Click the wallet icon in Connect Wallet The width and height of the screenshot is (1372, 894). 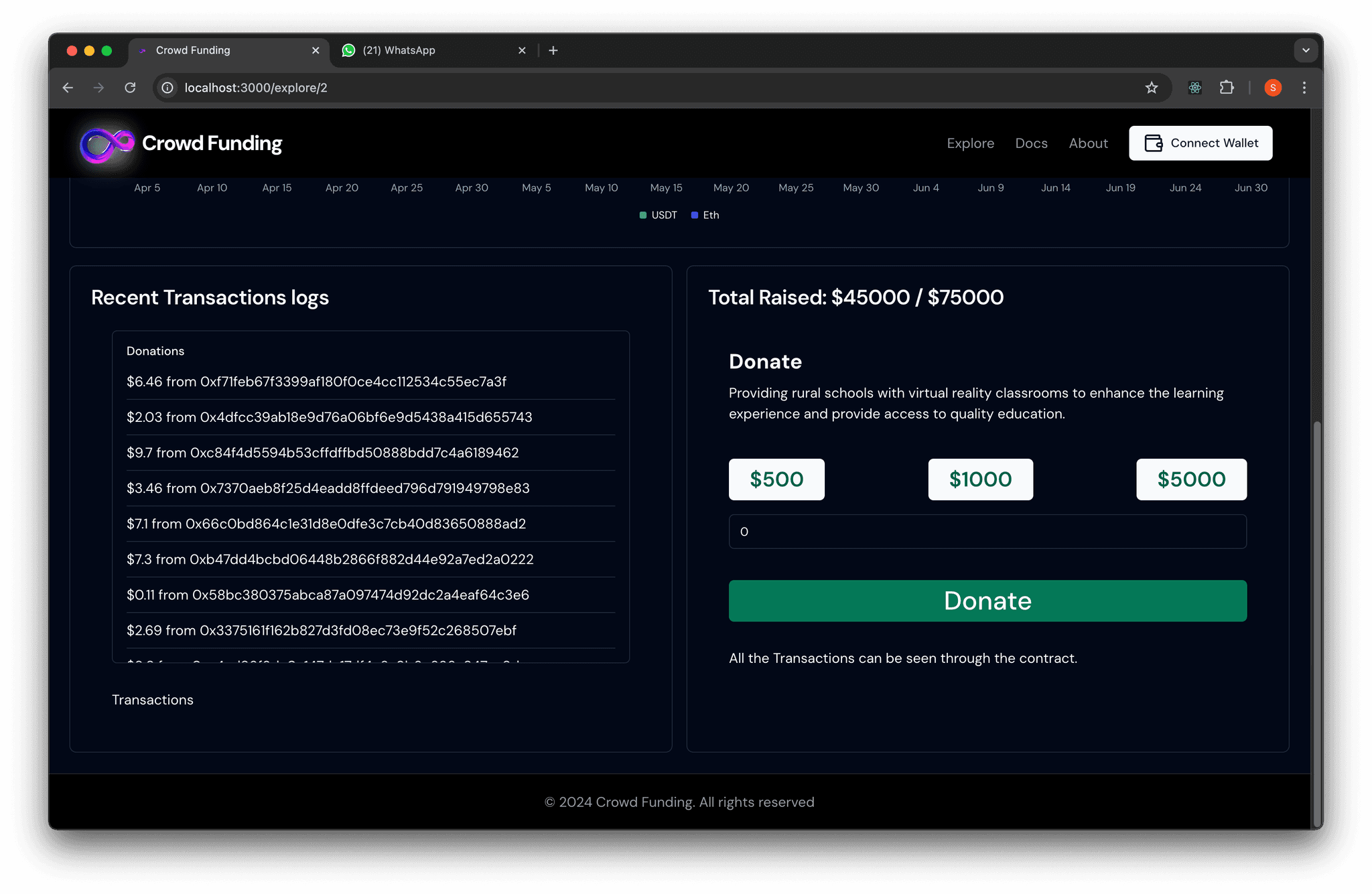(x=1153, y=143)
